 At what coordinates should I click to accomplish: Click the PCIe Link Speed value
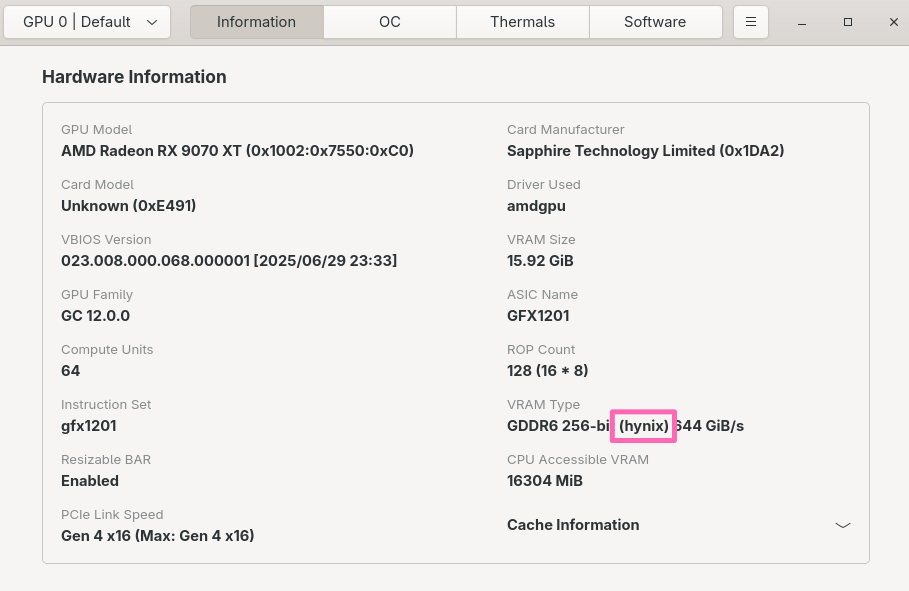coord(157,535)
